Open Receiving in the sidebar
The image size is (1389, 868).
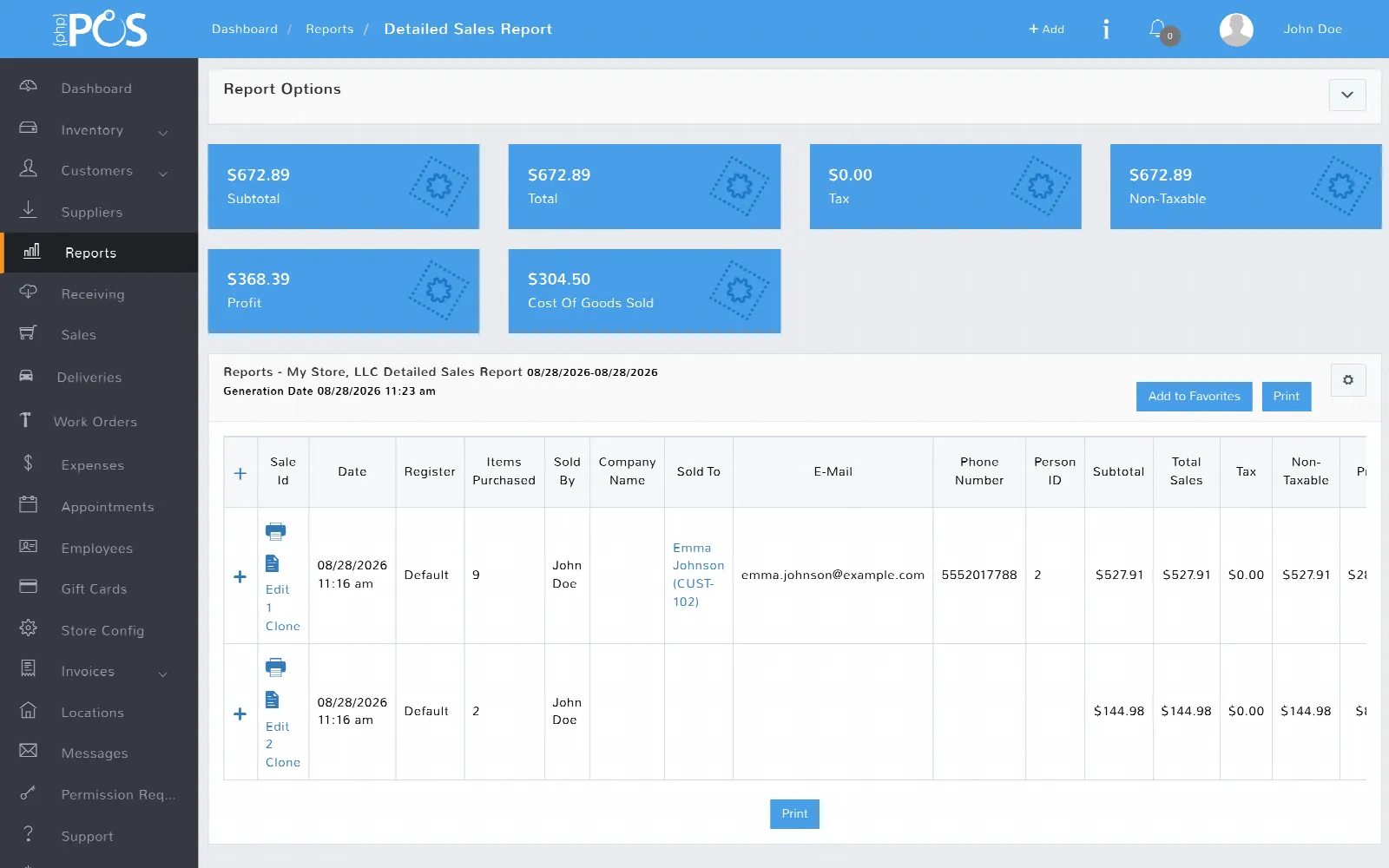(93, 295)
